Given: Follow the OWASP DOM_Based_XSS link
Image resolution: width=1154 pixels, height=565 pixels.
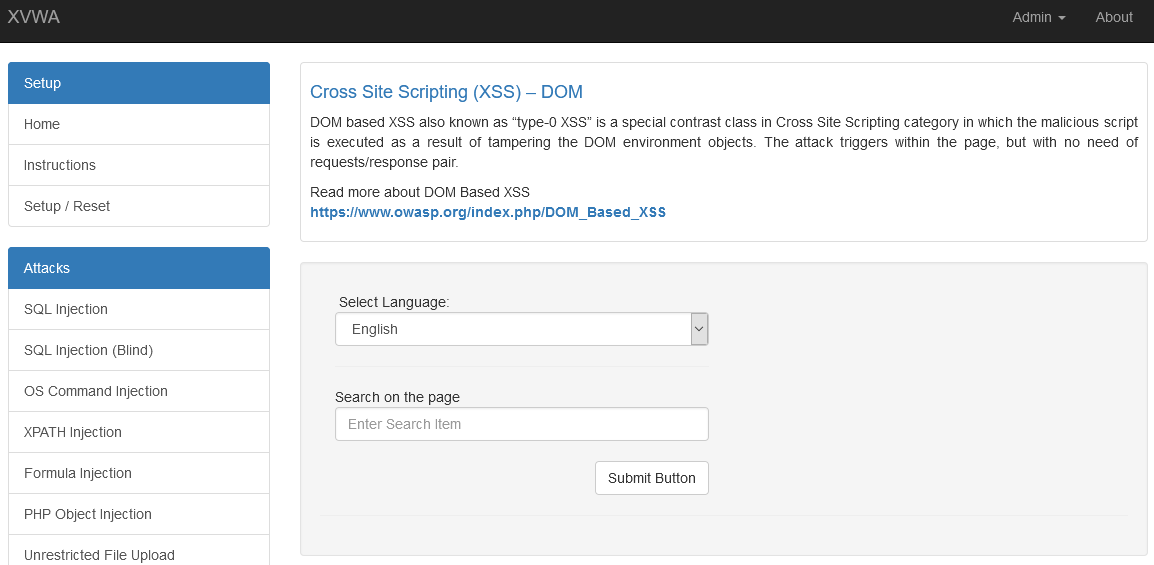Looking at the screenshot, I should 488,212.
